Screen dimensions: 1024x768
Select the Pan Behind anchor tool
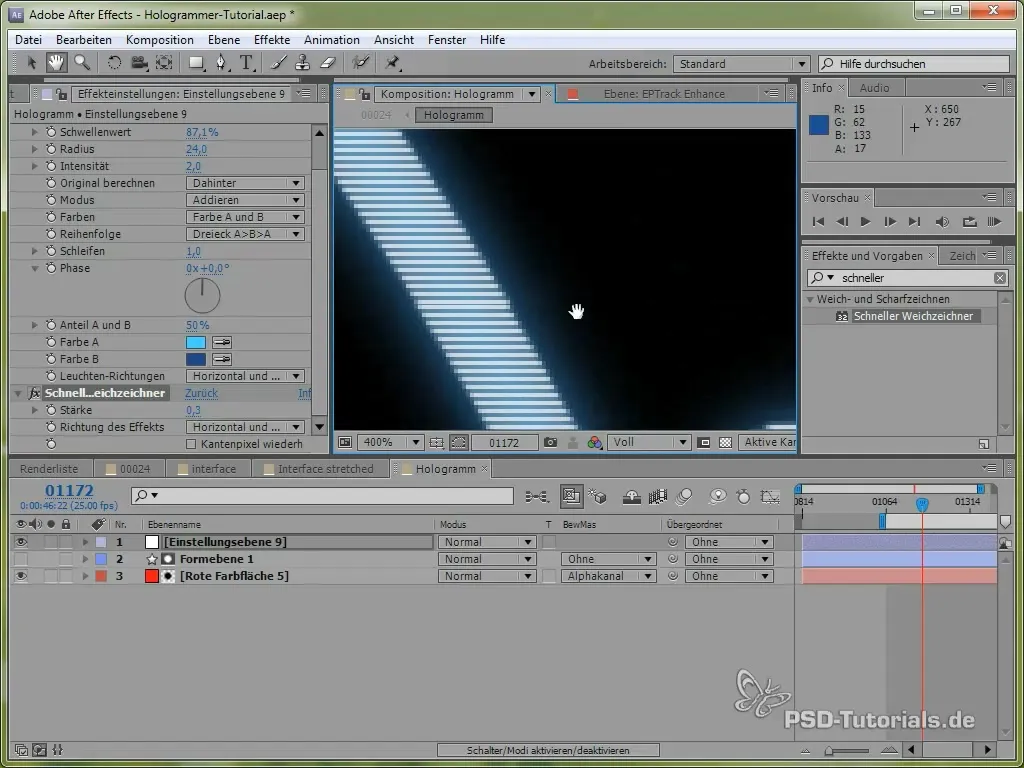(164, 63)
